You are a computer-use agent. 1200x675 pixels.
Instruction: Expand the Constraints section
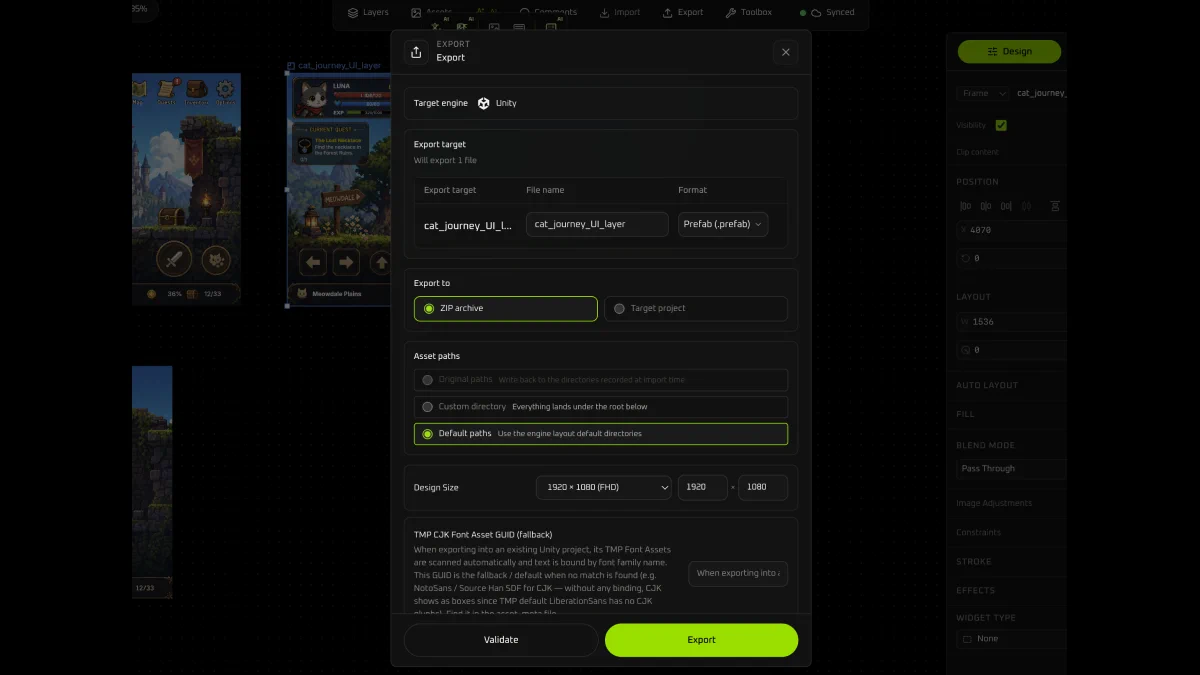(978, 532)
